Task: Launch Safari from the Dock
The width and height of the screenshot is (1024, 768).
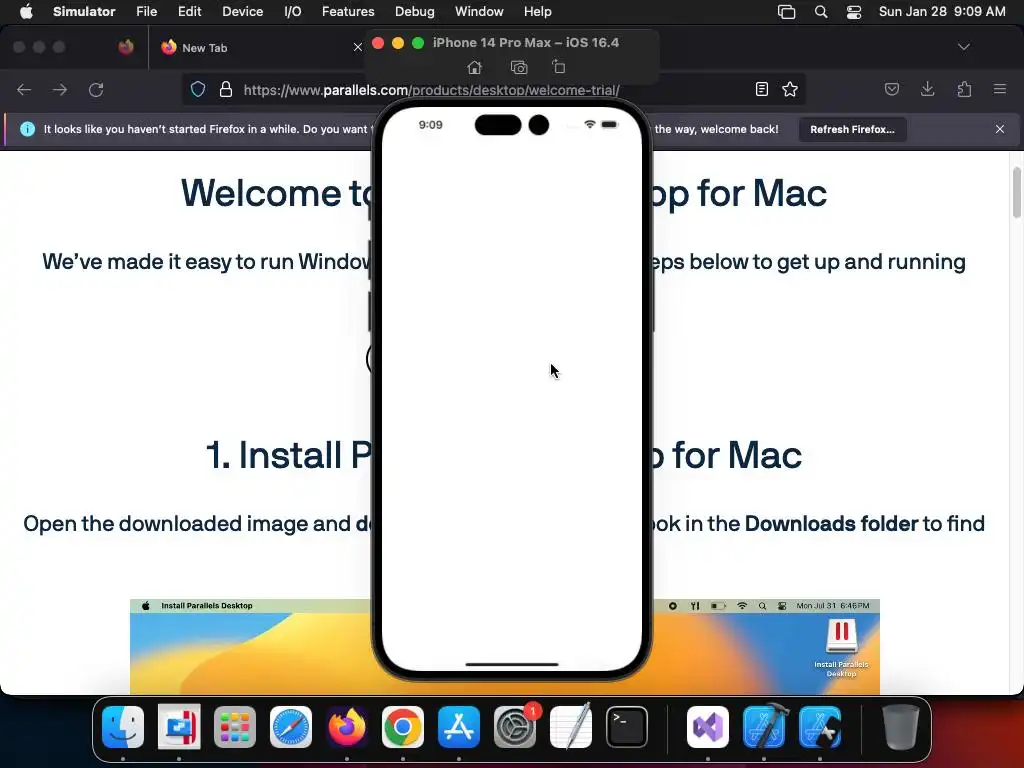Action: pos(291,727)
